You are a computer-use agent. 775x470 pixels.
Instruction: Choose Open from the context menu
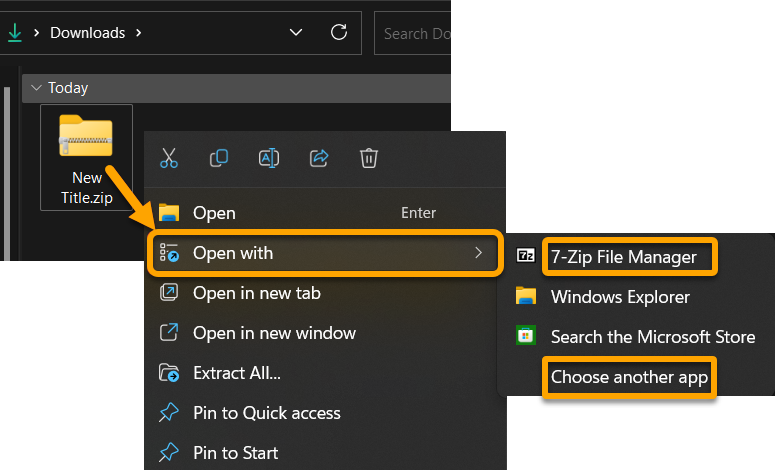pos(214,213)
